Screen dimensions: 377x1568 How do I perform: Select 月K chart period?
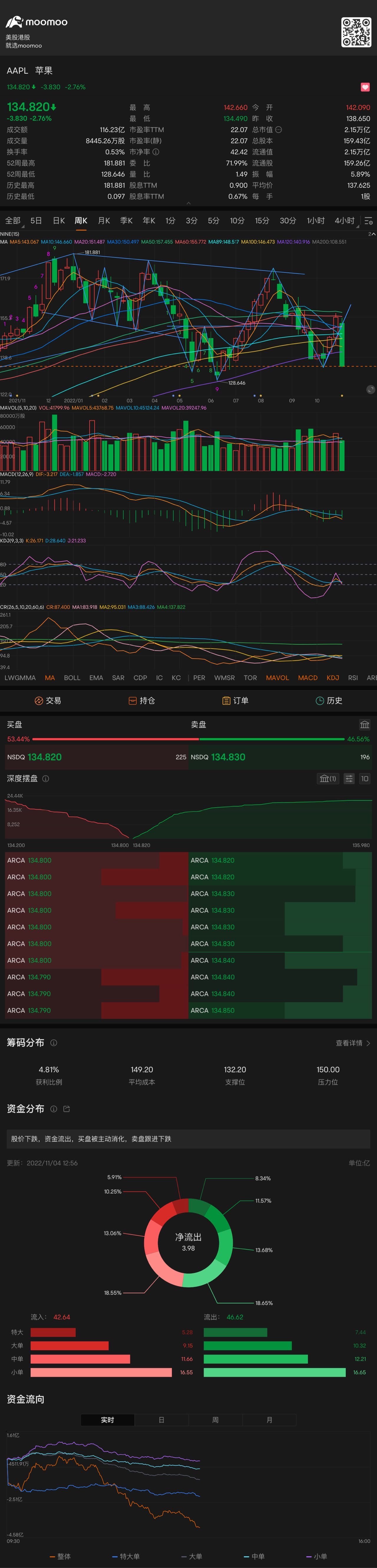tap(104, 220)
